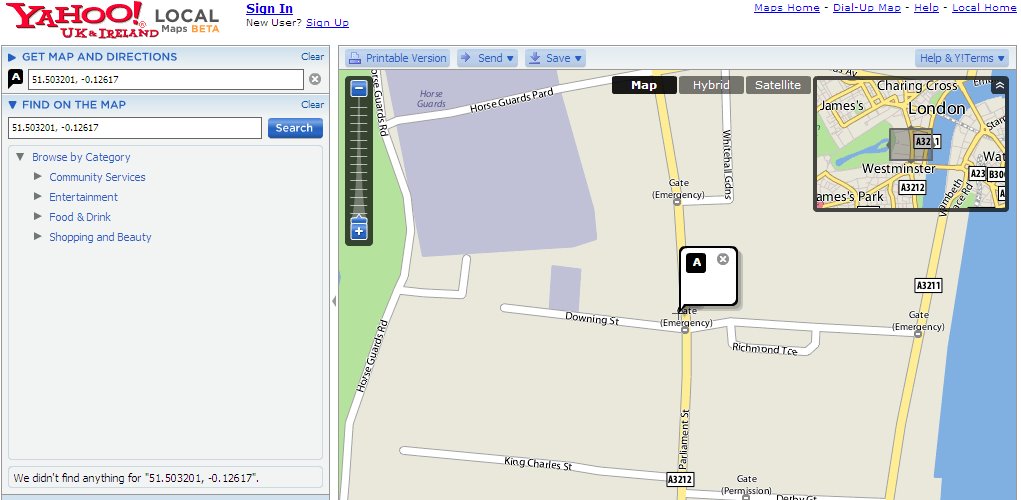The width and height of the screenshot is (1021, 500).
Task: Click the Search button
Action: coord(295,128)
